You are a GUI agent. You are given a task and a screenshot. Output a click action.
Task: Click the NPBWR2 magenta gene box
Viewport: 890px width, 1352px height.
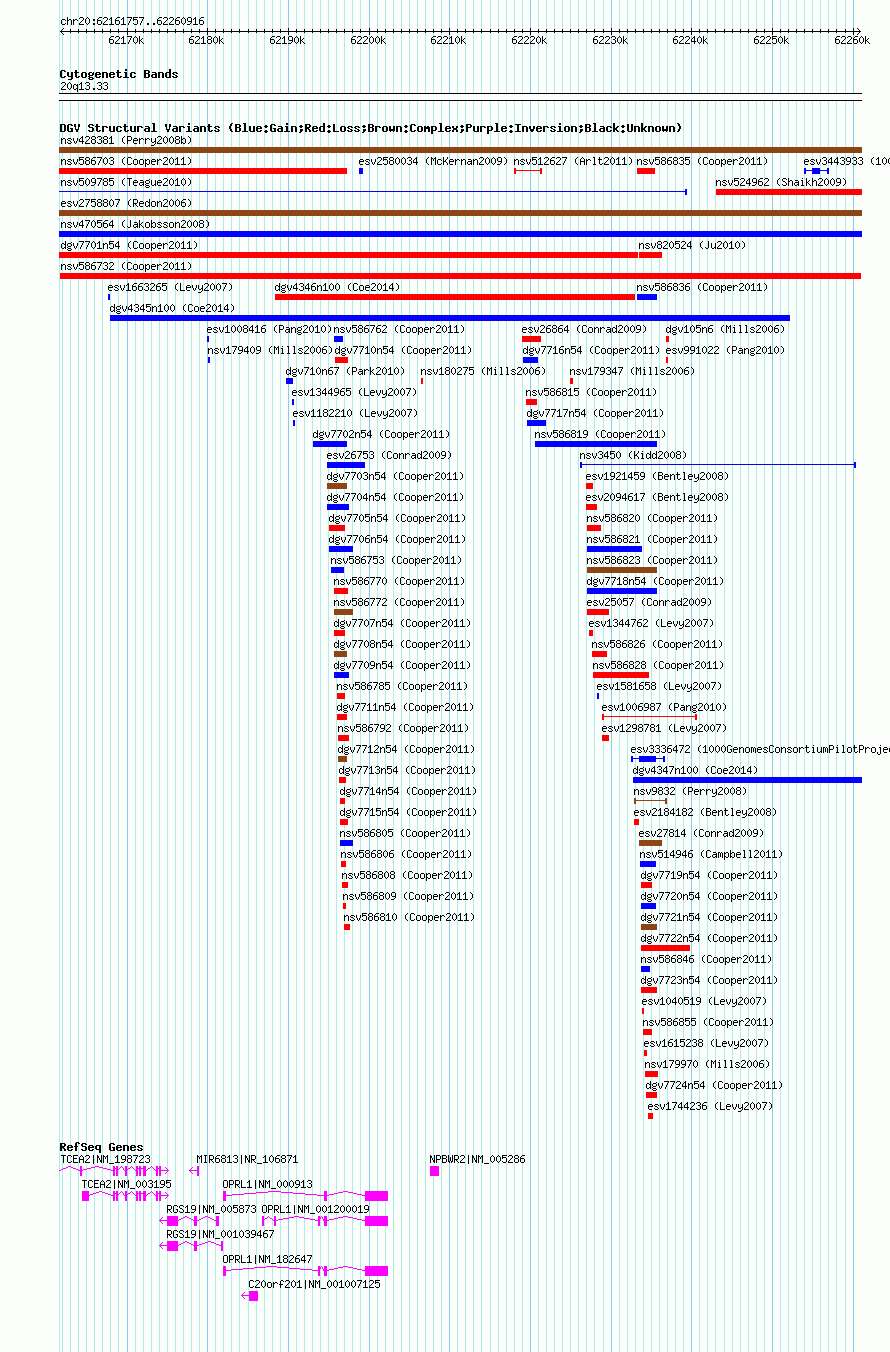(x=434, y=1171)
